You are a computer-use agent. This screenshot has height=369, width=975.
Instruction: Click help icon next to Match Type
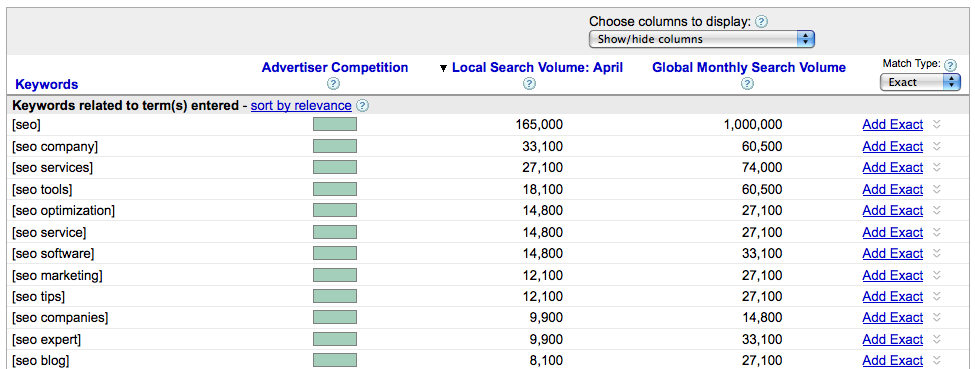950,65
